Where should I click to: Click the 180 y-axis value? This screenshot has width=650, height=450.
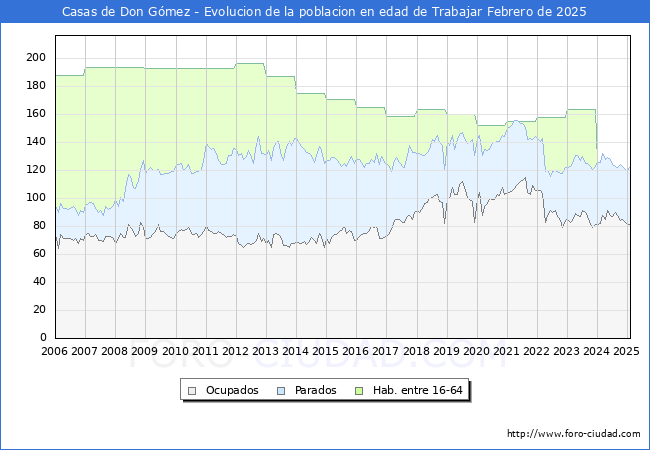(36, 86)
